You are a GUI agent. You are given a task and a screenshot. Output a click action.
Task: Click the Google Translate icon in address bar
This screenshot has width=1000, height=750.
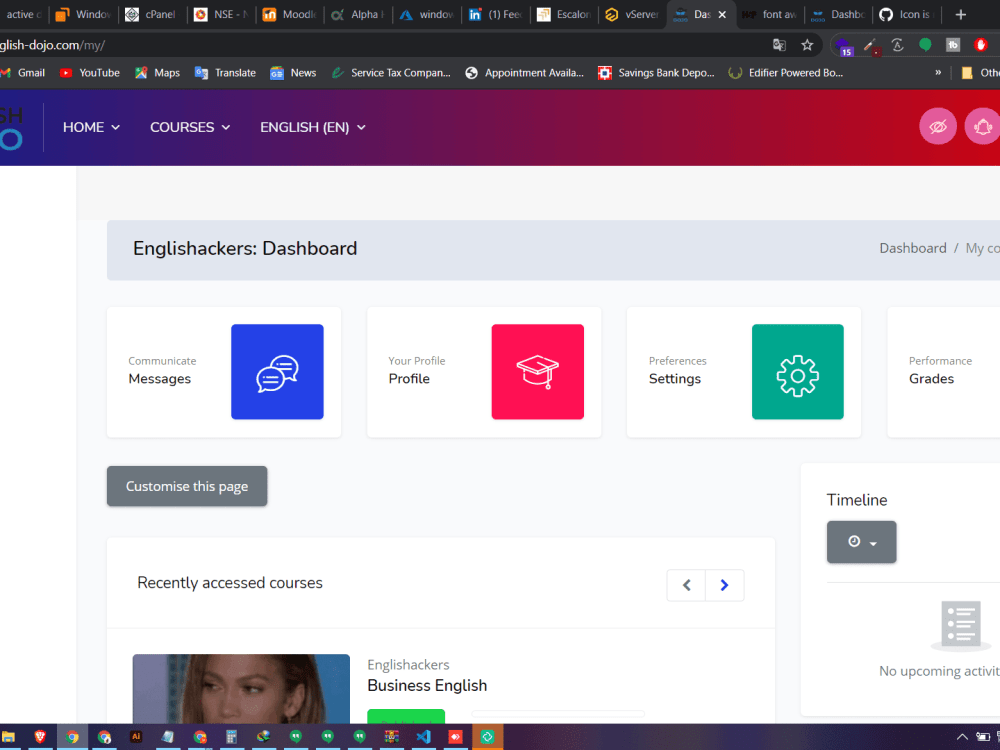(x=779, y=45)
